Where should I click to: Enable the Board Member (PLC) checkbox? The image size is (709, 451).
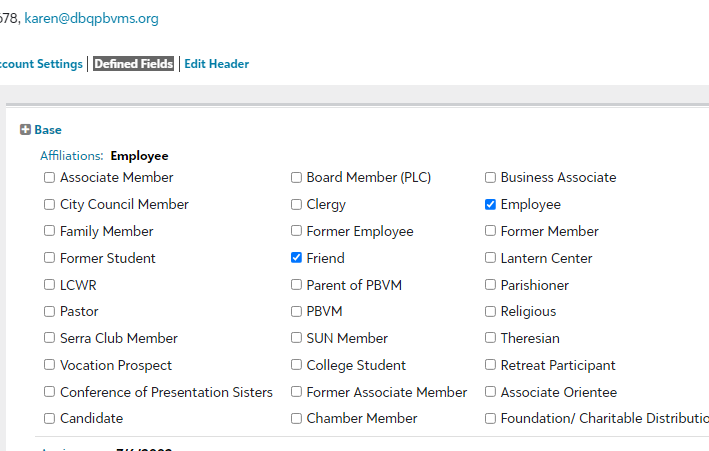click(296, 178)
